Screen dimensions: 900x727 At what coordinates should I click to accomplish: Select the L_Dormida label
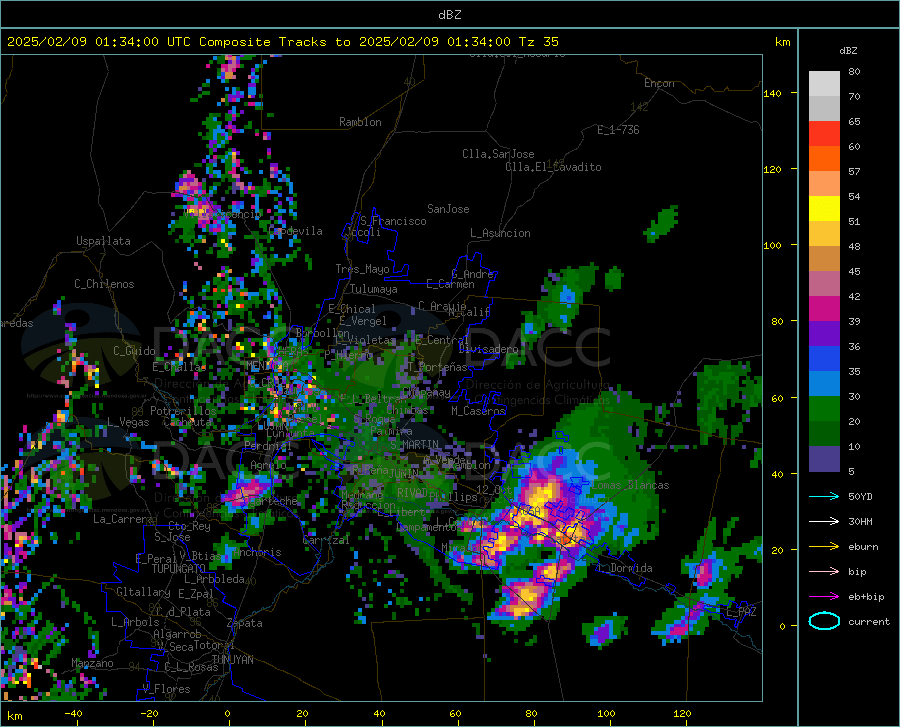pyautogui.click(x=624, y=567)
